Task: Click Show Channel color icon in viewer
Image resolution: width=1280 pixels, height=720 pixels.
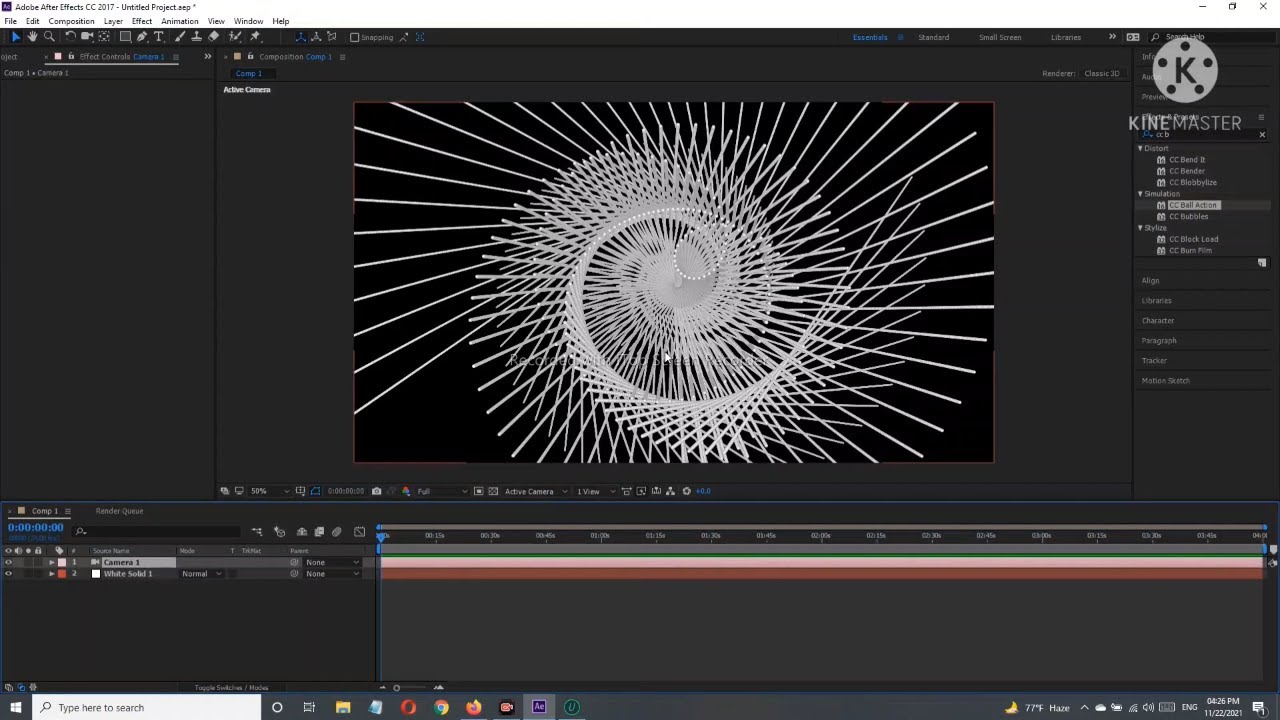Action: click(x=405, y=491)
